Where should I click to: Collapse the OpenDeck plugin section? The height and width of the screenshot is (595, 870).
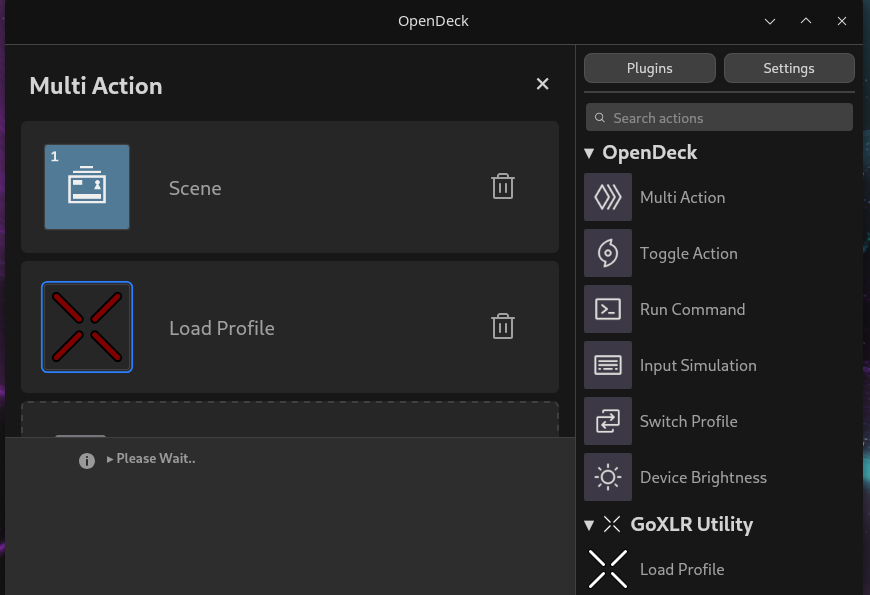coord(589,152)
